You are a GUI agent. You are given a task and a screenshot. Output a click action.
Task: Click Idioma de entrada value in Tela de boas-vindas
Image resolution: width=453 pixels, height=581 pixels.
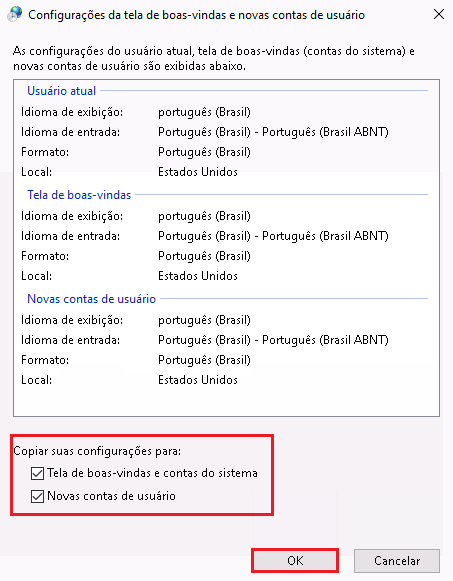pyautogui.click(x=273, y=236)
